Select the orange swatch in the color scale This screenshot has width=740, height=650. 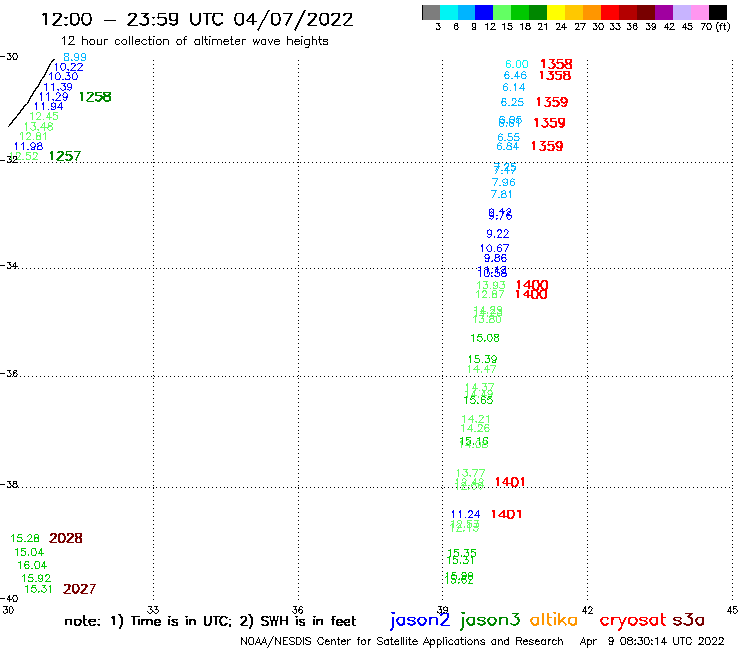coord(592,12)
